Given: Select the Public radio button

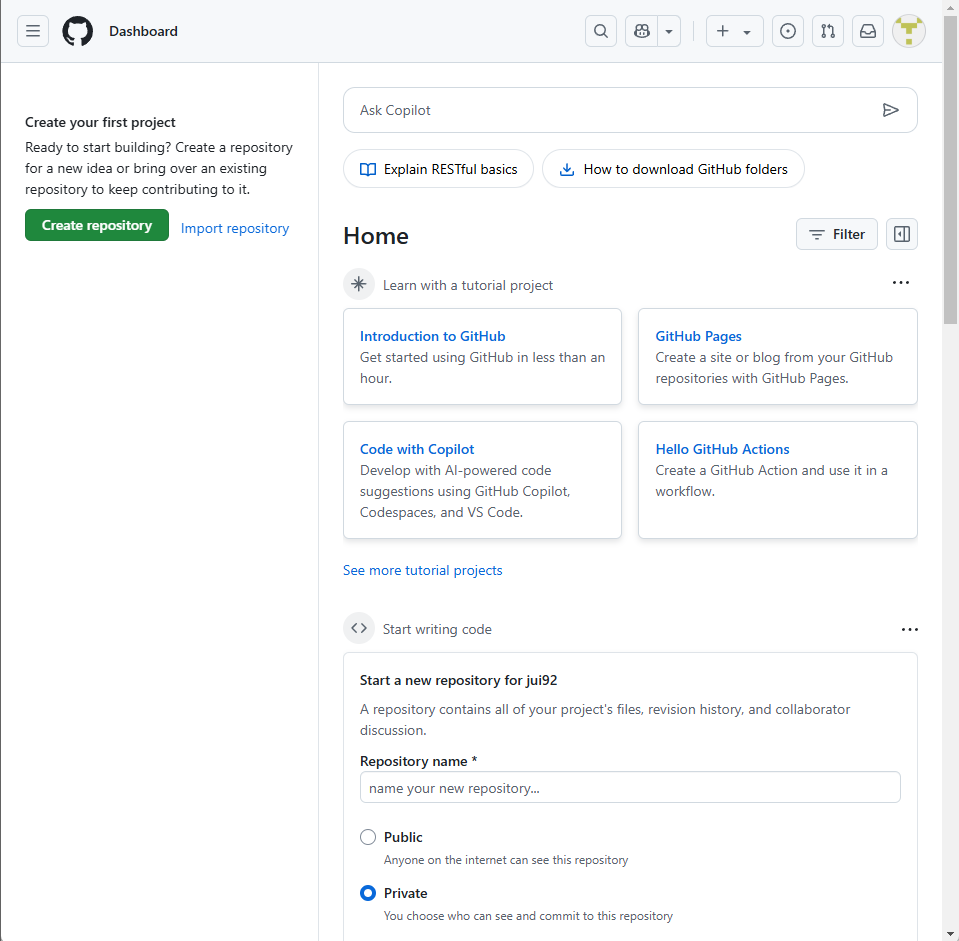Looking at the screenshot, I should click(x=368, y=837).
